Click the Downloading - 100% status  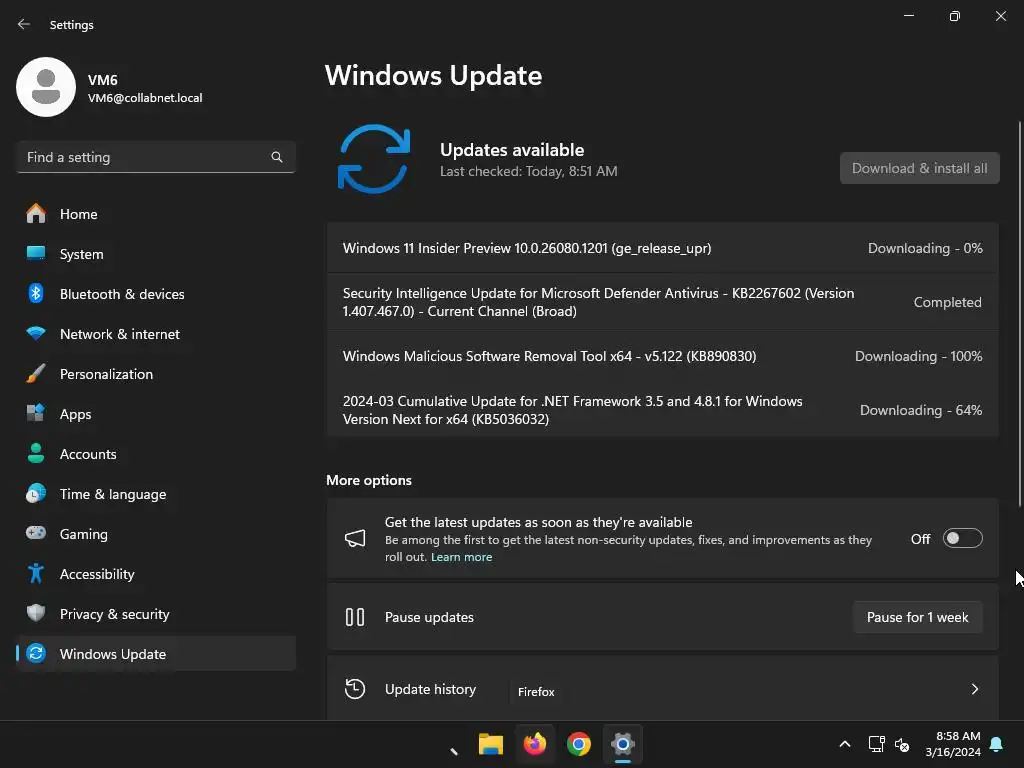(x=919, y=356)
